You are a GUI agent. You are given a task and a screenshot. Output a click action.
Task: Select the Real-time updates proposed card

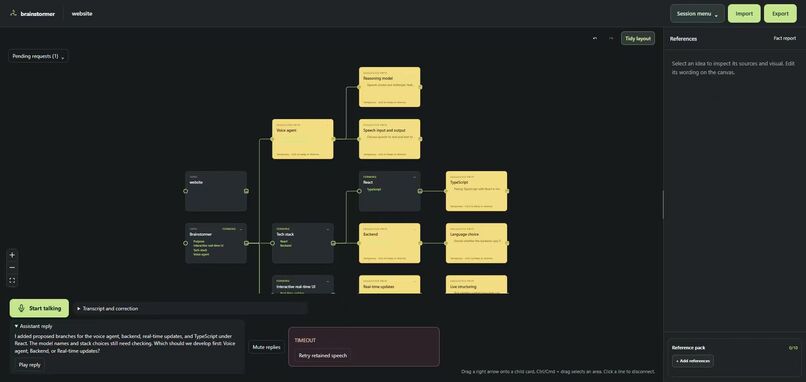click(x=390, y=285)
